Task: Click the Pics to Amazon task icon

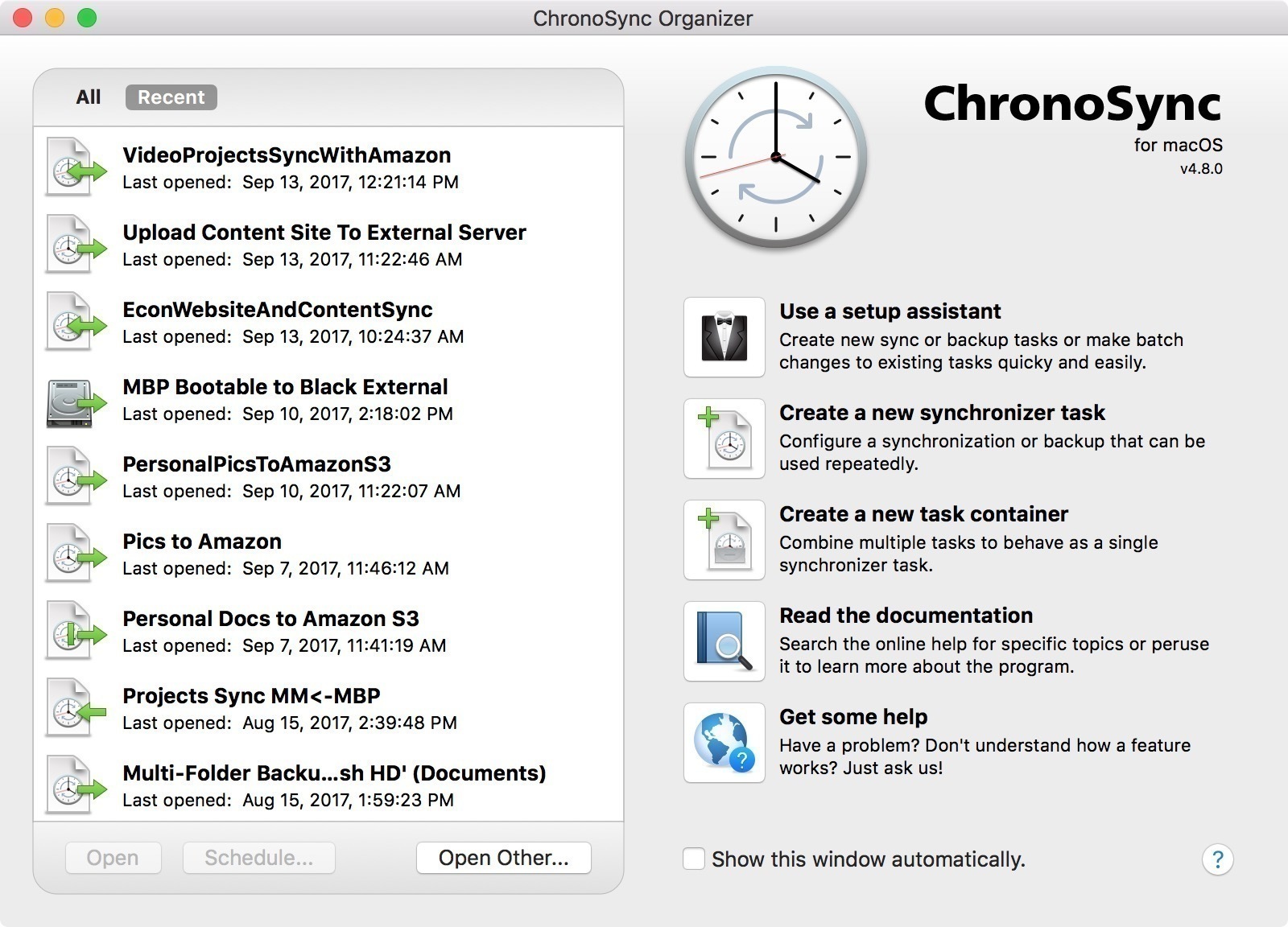Action: [x=76, y=554]
